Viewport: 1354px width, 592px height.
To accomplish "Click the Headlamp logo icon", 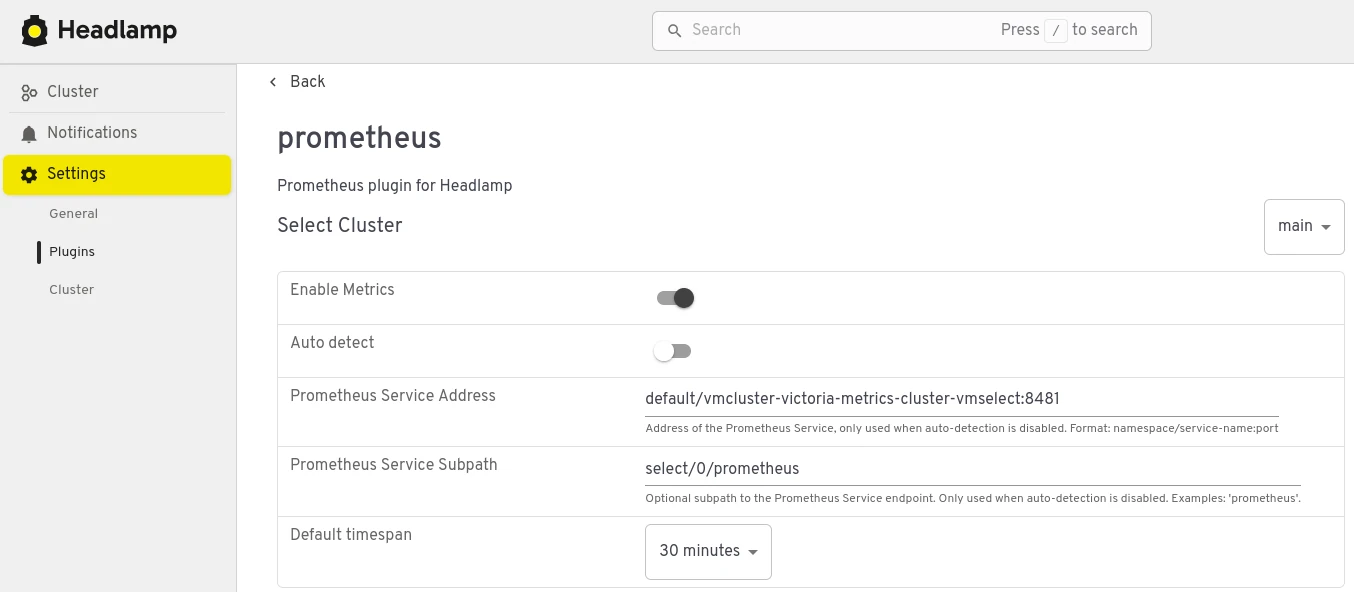I will (34, 30).
